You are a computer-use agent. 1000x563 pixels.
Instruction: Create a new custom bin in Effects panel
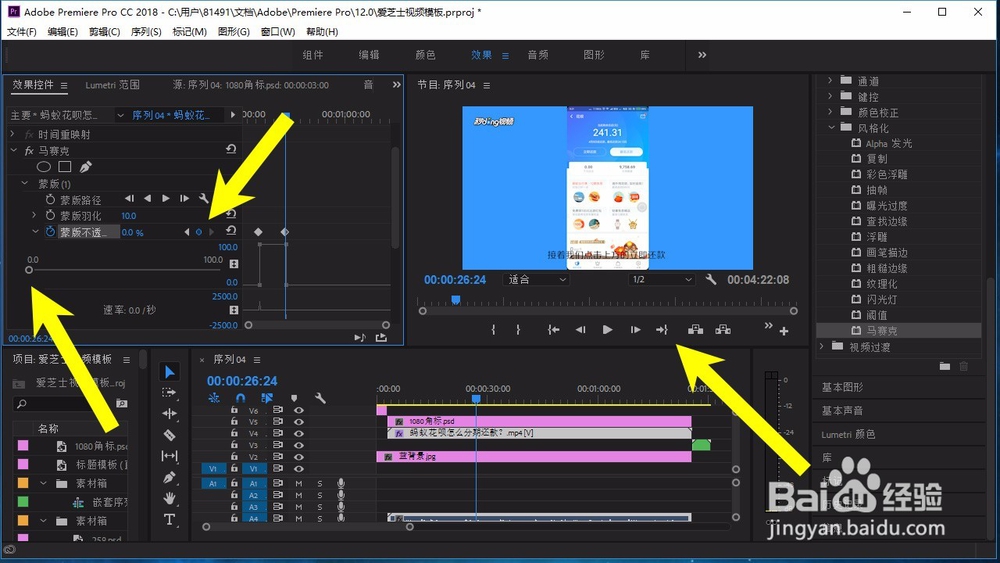[945, 366]
